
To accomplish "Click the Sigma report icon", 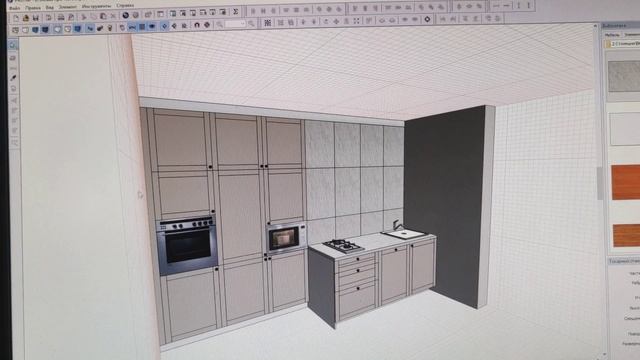I will pyautogui.click(x=236, y=12).
